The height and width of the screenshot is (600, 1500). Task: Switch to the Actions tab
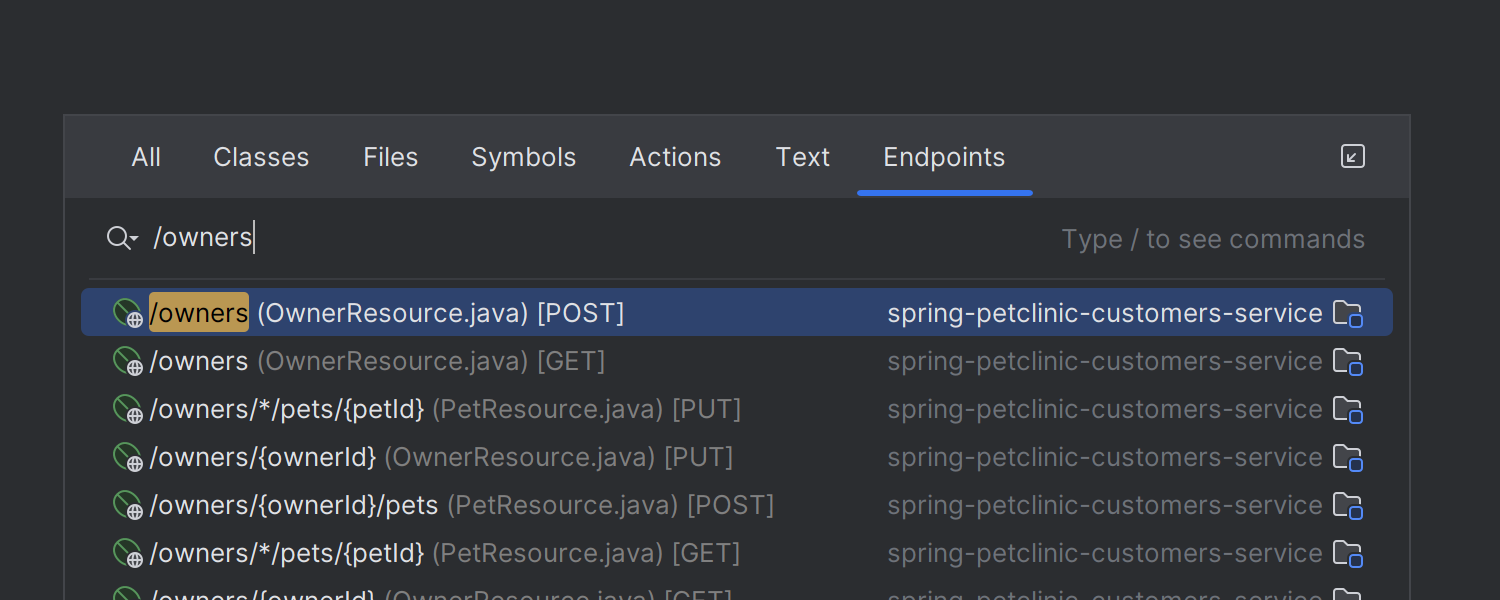click(x=674, y=157)
